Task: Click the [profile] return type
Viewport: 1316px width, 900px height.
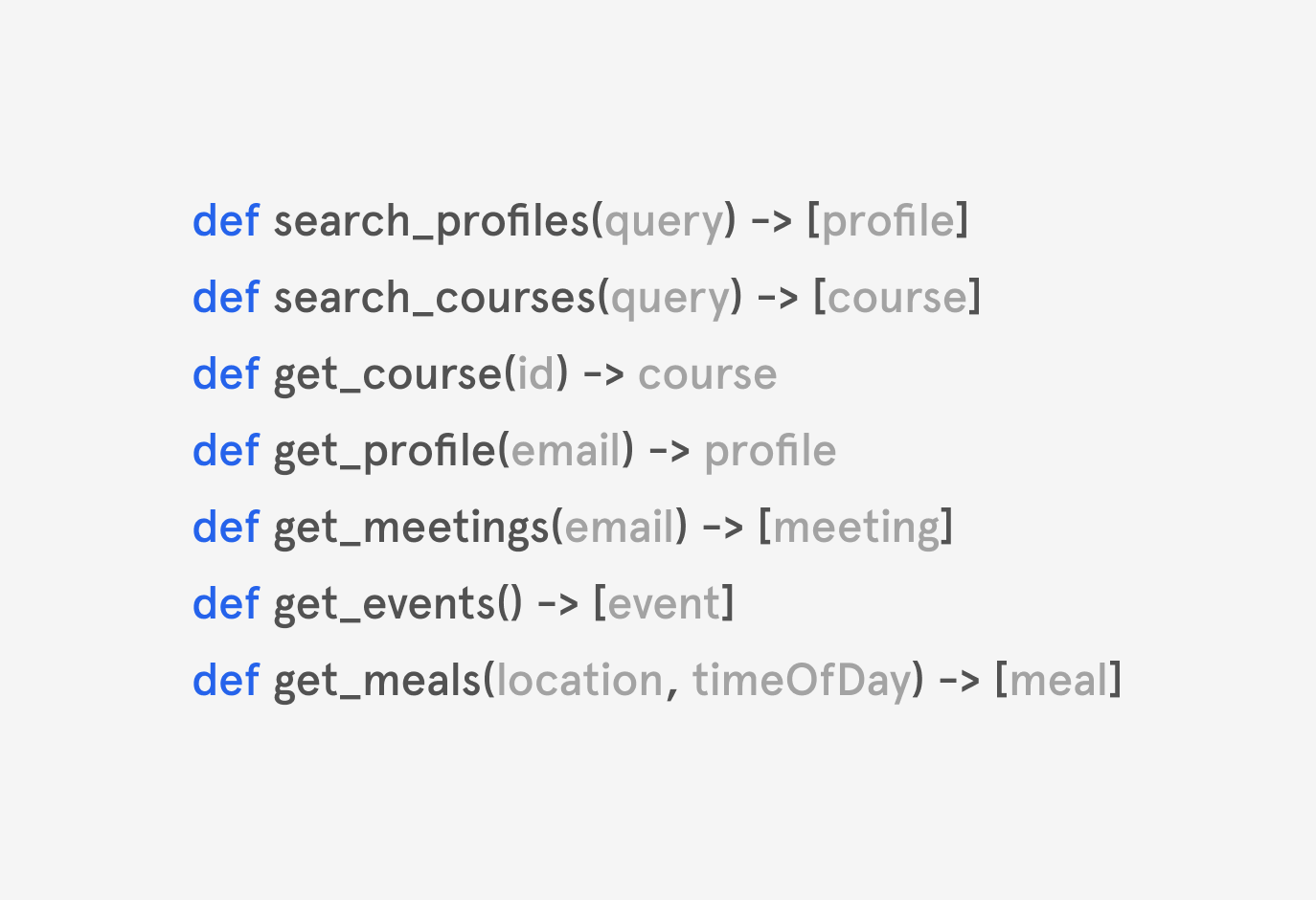Action: [x=888, y=222]
